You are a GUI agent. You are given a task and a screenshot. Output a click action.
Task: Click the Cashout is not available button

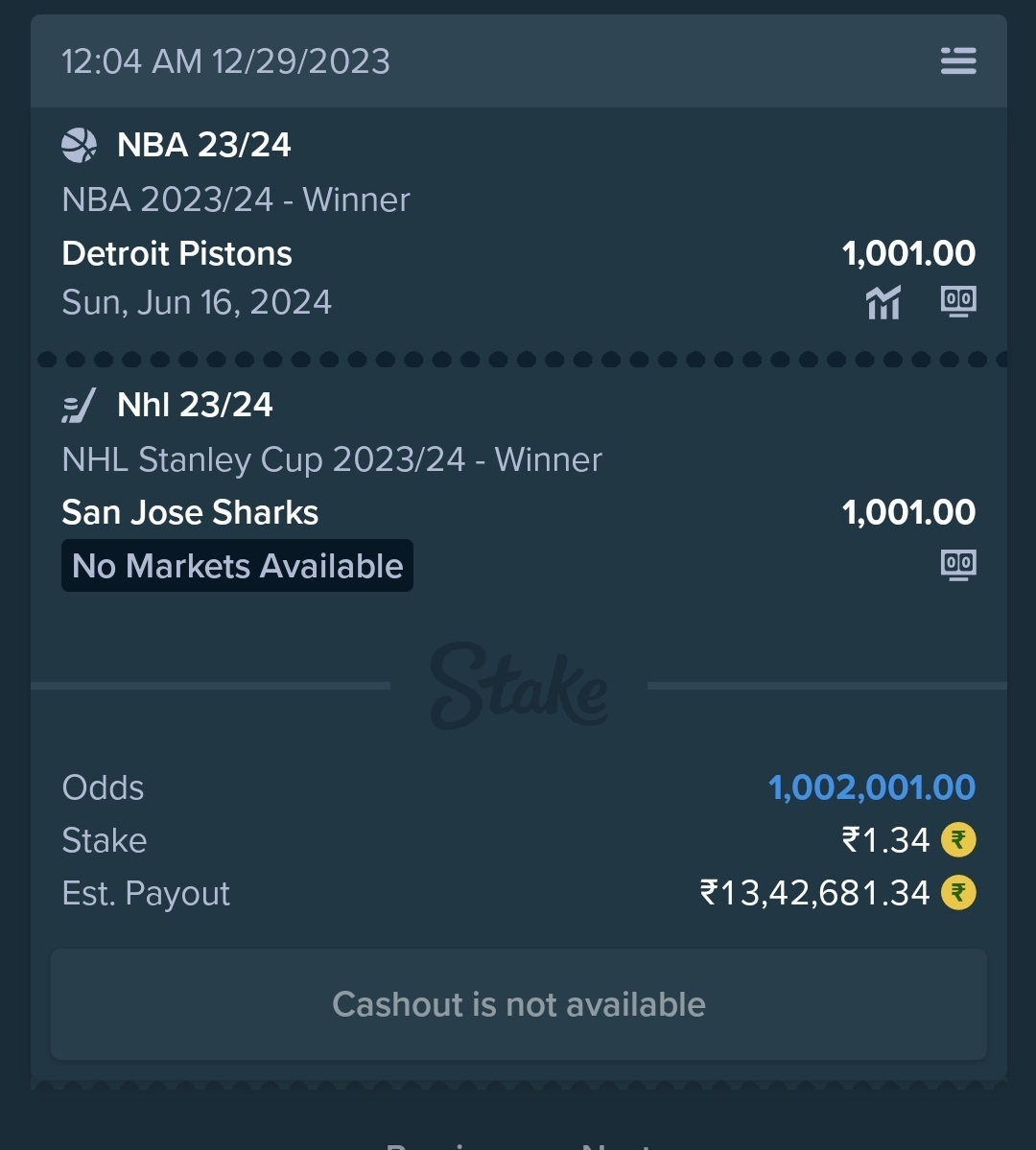coord(519,1004)
